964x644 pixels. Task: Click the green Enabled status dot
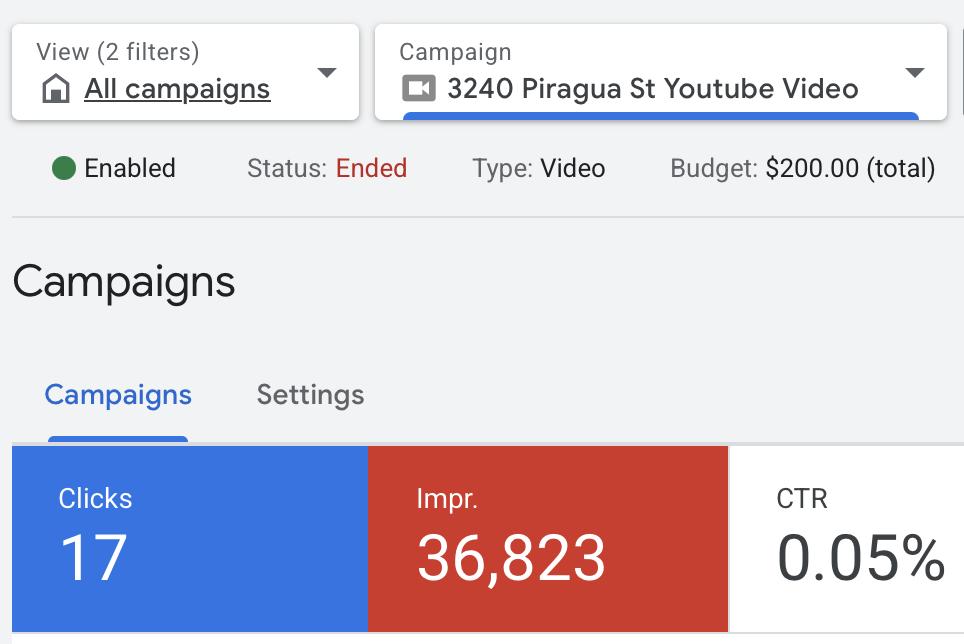click(x=64, y=168)
